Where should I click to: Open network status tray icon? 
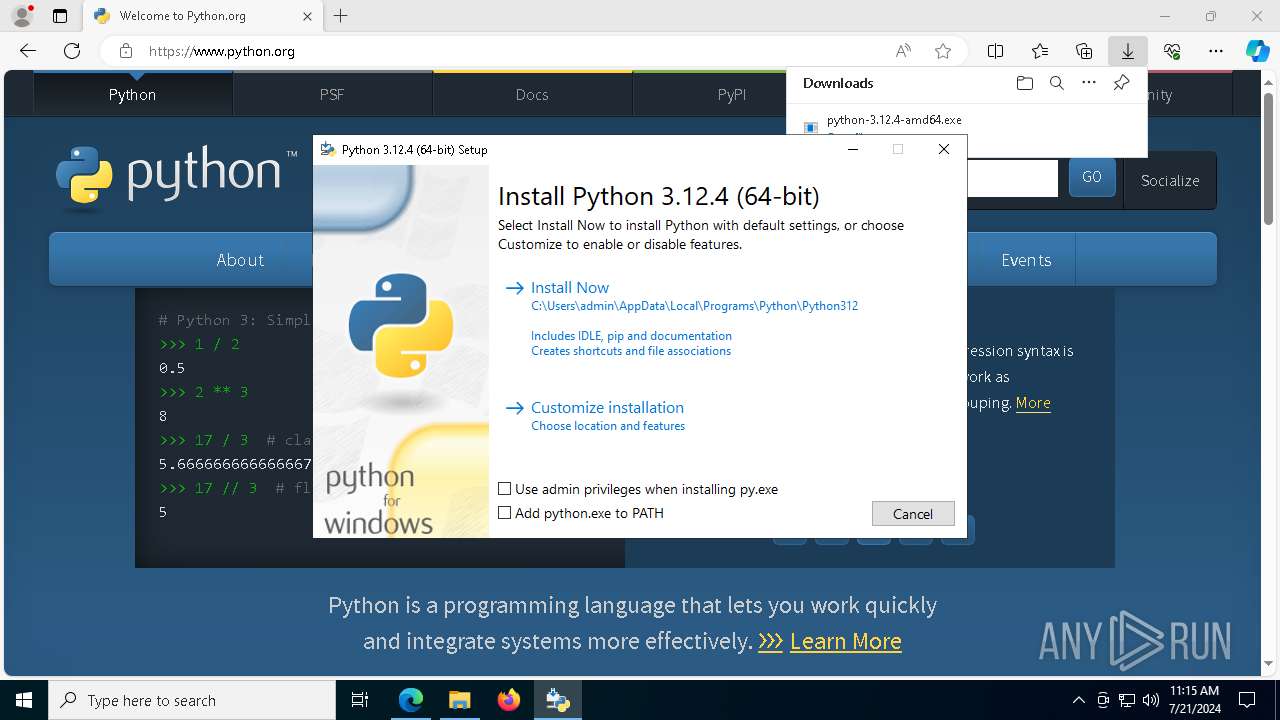coord(1127,700)
